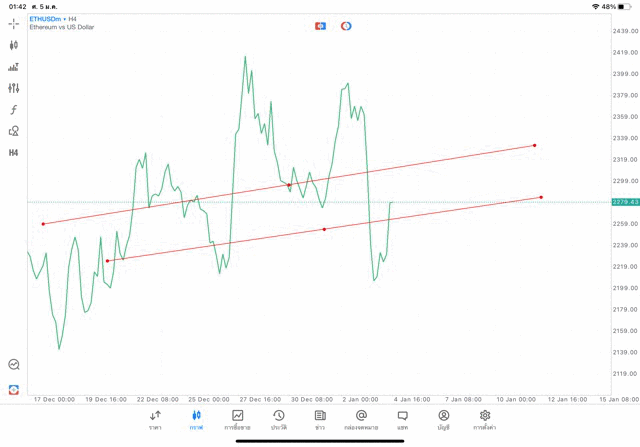The width and height of the screenshot is (640, 447).
Task: Open the กล่องจดหมาย mailbox tab
Action: (361, 420)
